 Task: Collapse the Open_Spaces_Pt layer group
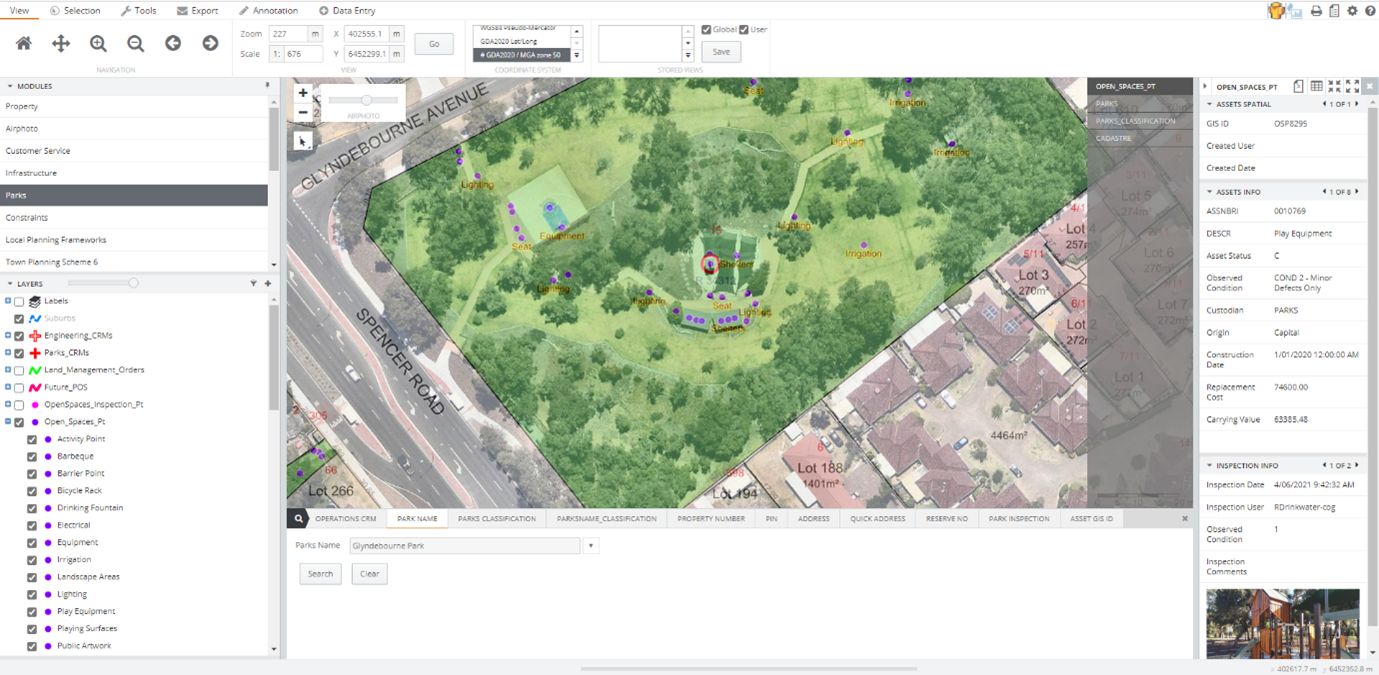8,422
